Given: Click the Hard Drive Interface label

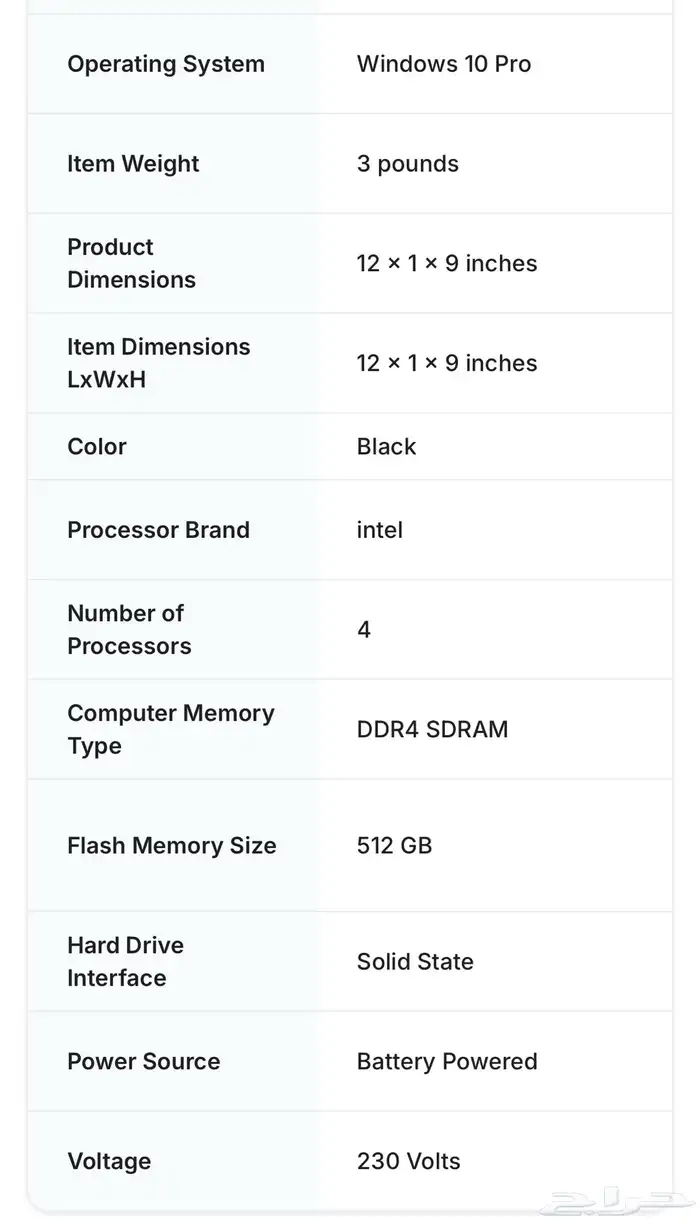Looking at the screenshot, I should (125, 961).
